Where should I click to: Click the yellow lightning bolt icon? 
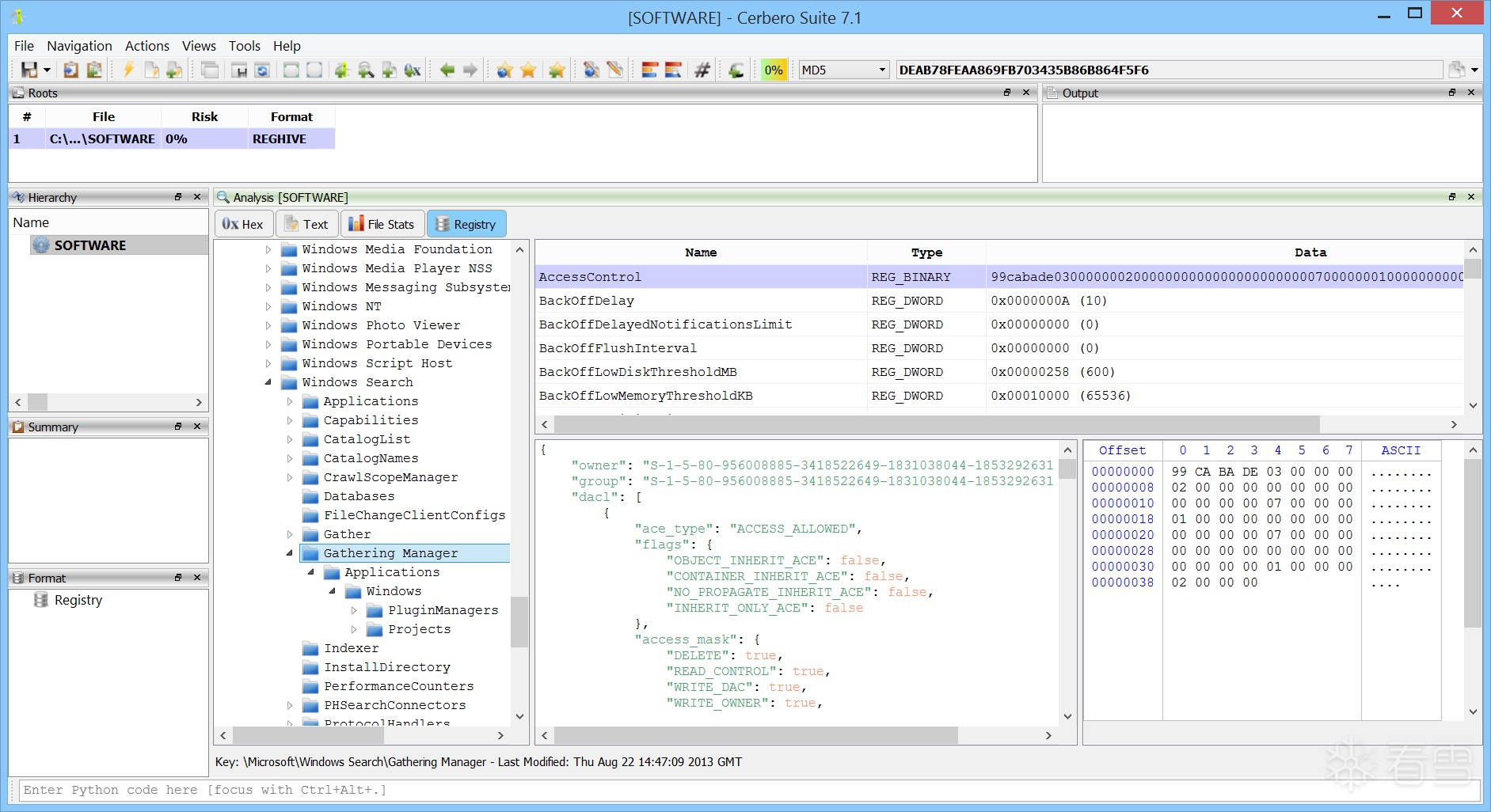tap(128, 70)
